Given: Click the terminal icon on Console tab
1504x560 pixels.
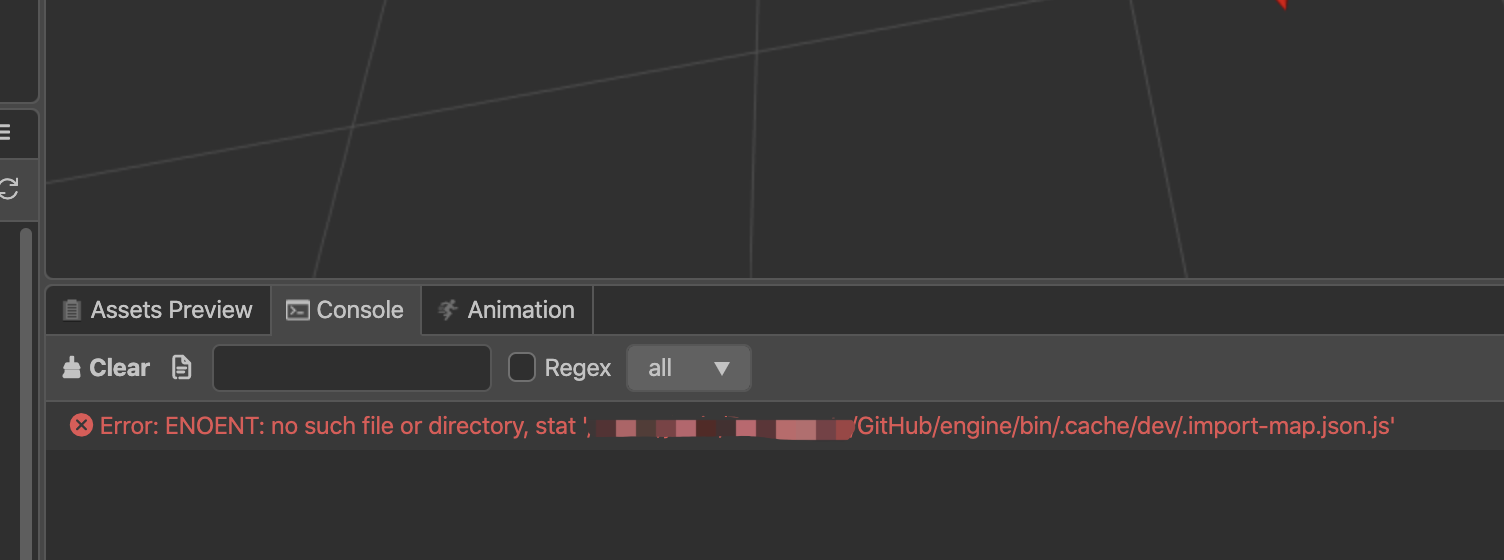Looking at the screenshot, I should click(x=297, y=310).
